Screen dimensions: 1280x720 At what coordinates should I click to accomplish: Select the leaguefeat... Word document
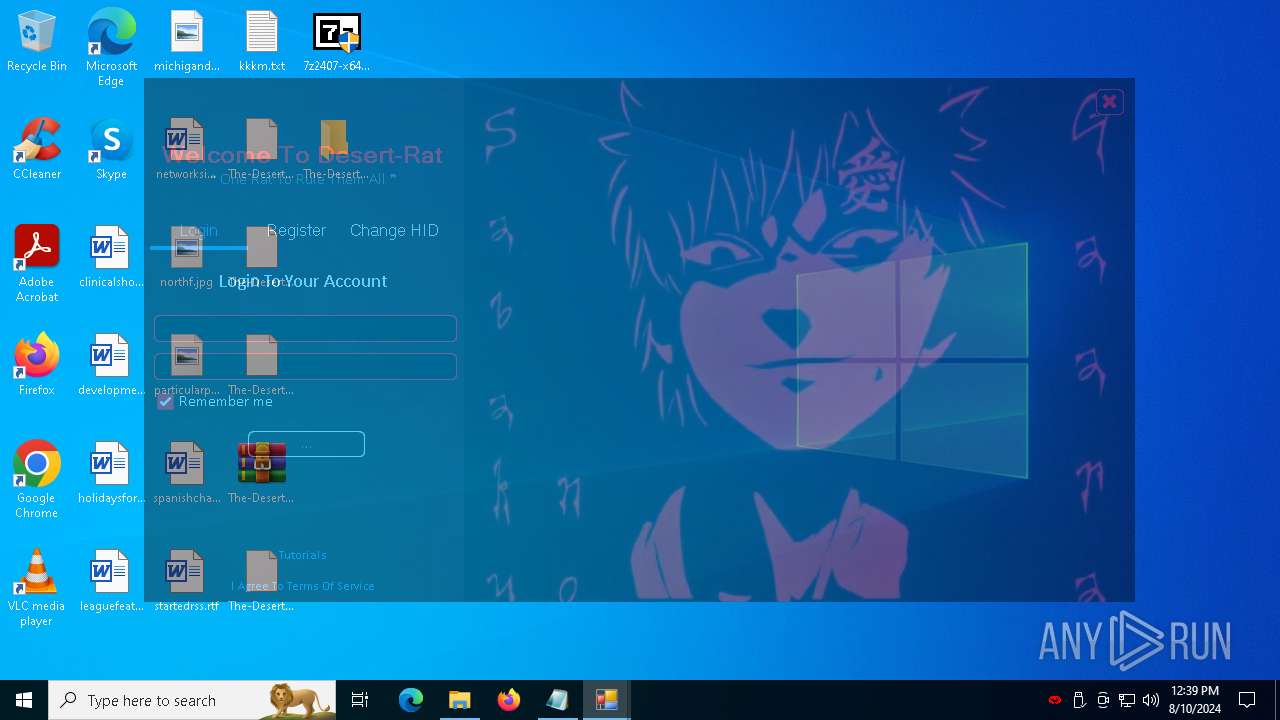(111, 582)
